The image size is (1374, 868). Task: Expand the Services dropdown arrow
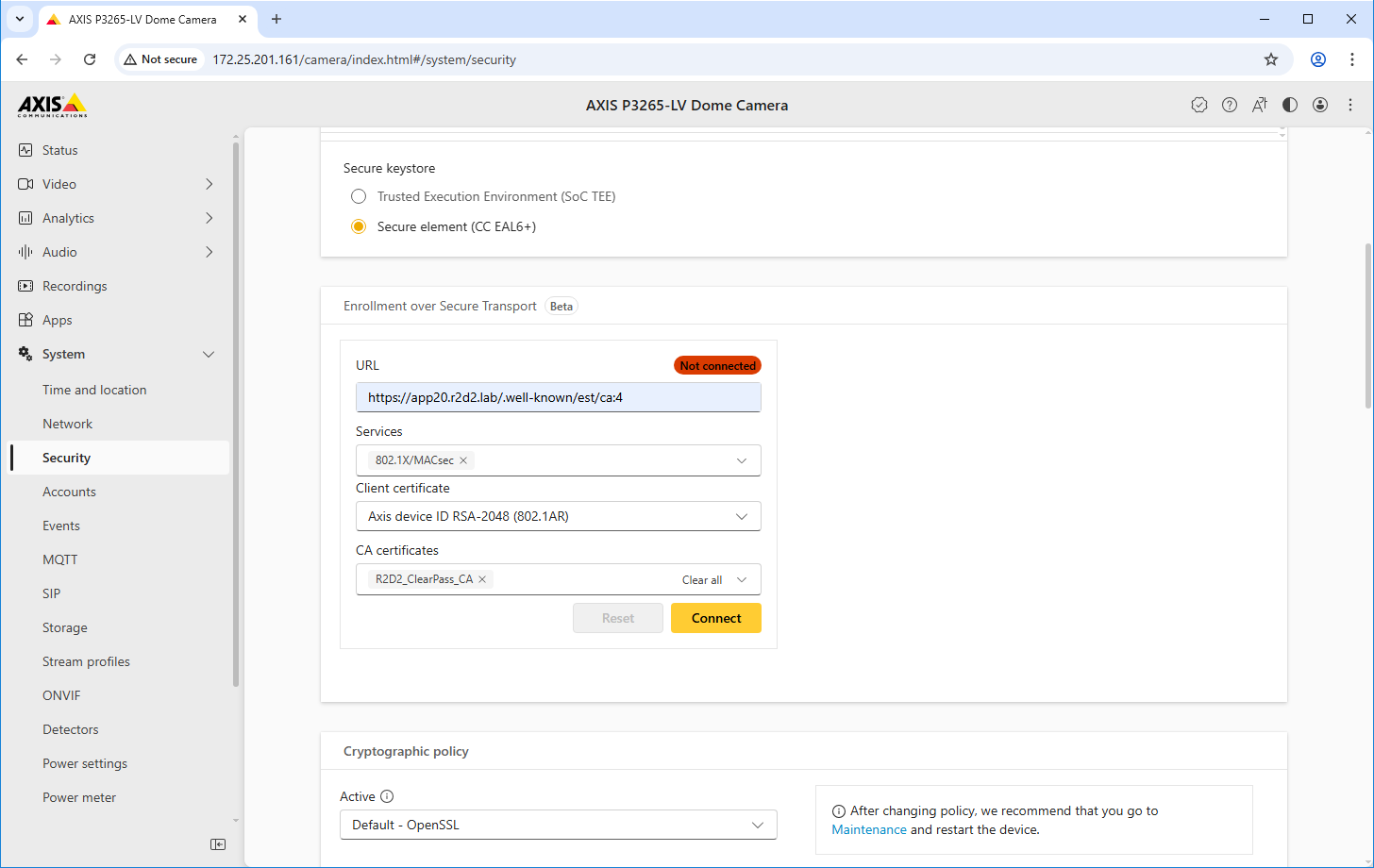coord(742,460)
